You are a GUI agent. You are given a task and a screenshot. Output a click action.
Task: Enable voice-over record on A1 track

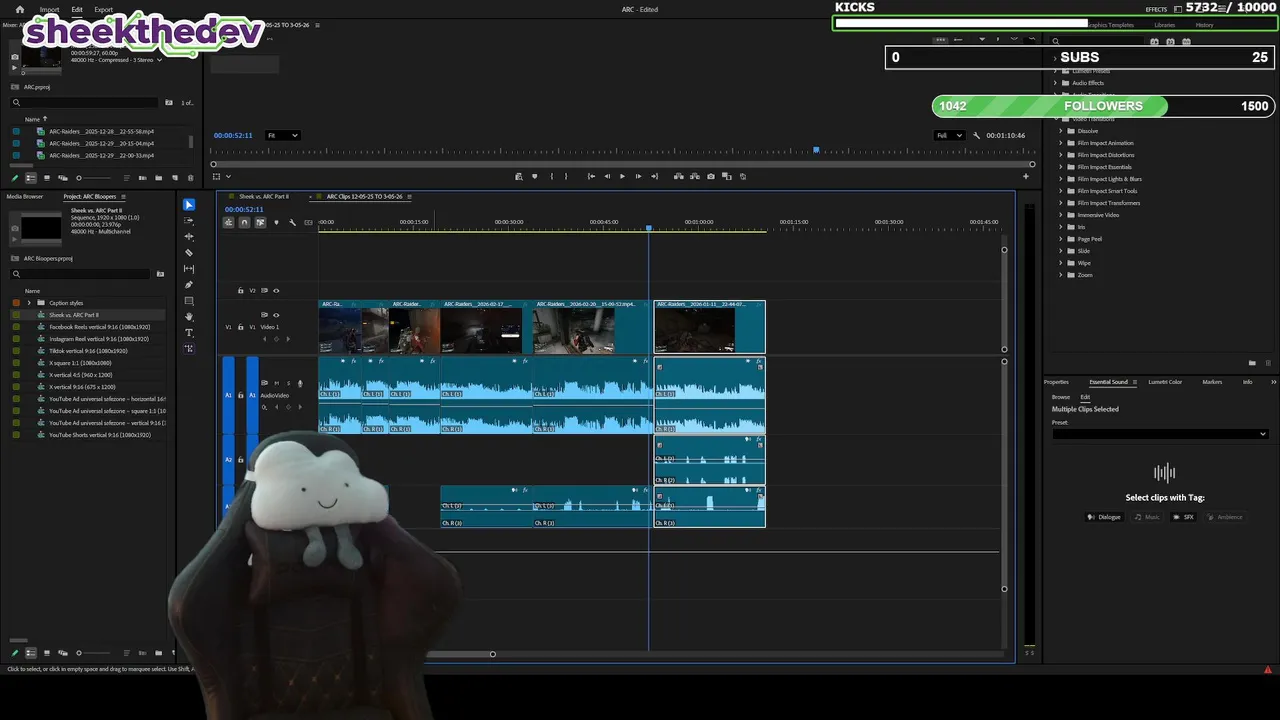(300, 383)
